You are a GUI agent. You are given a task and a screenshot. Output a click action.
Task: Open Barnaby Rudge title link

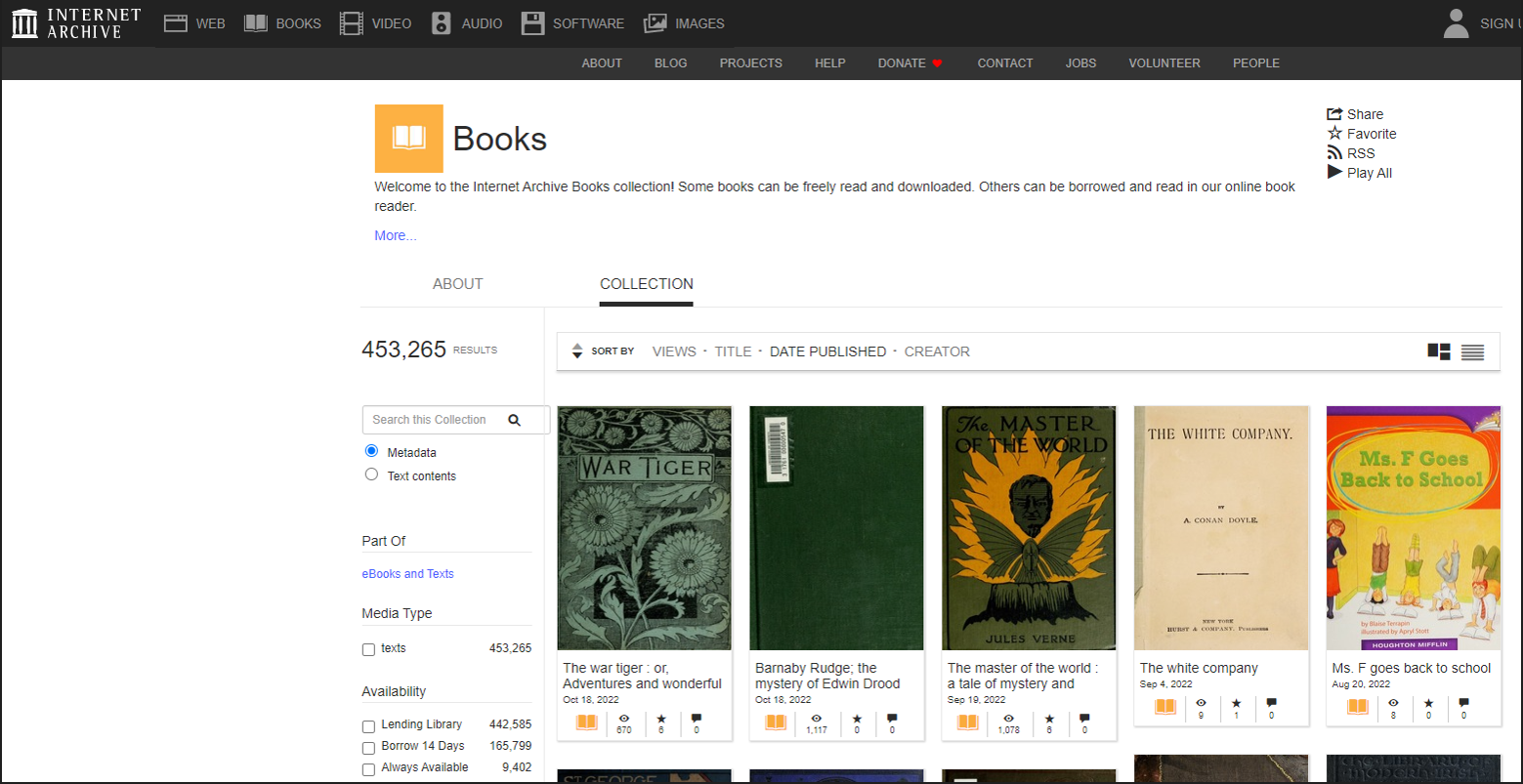[x=827, y=676]
